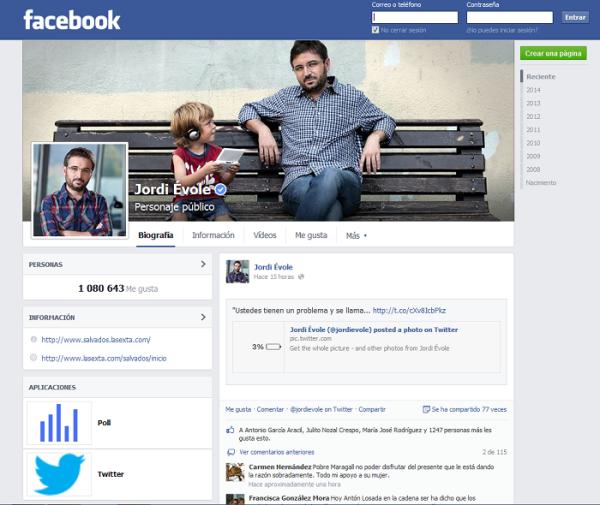
Task: Expand the 'Más' dropdown tab
Action: click(356, 236)
